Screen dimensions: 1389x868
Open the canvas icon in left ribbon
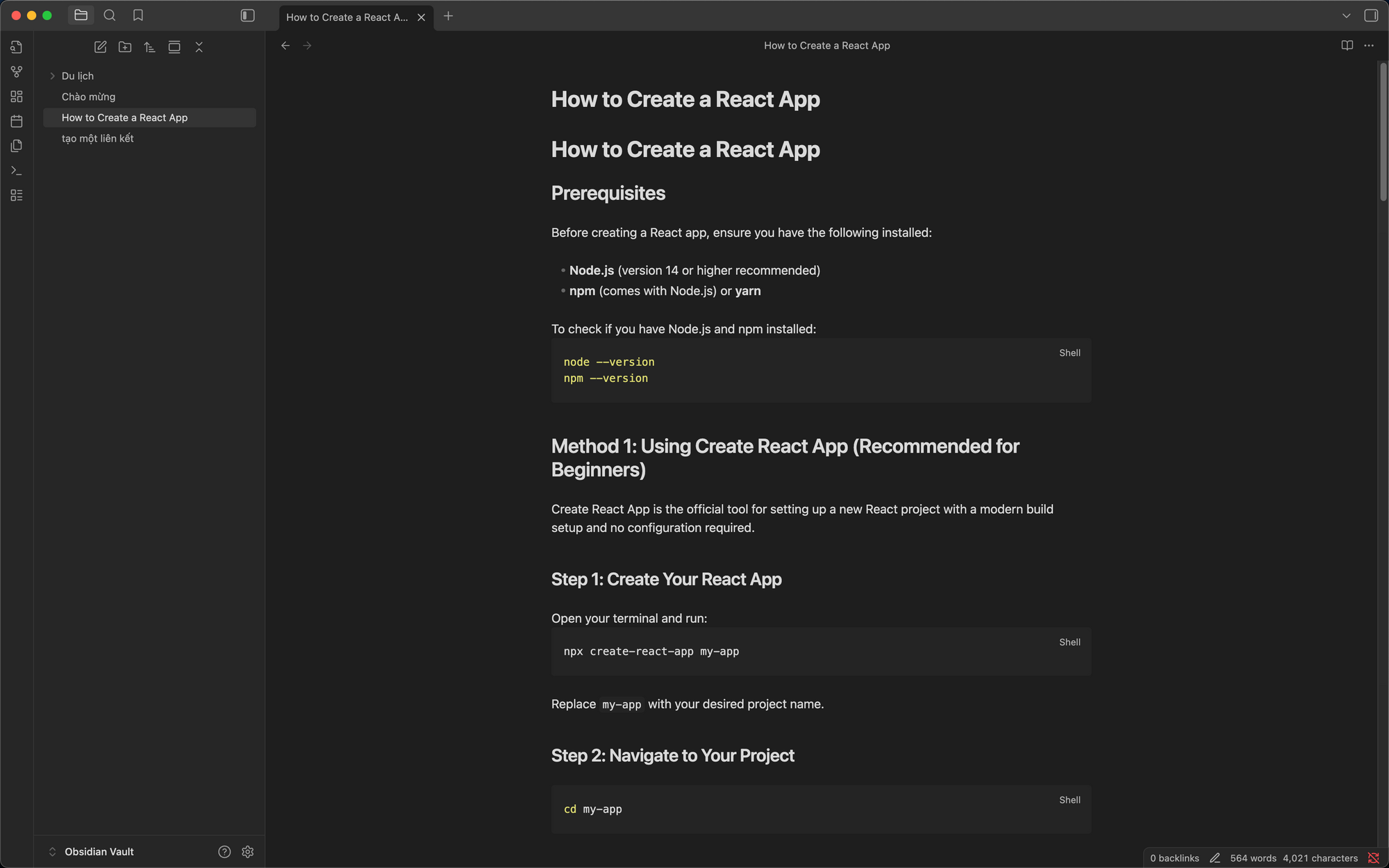coord(17,97)
